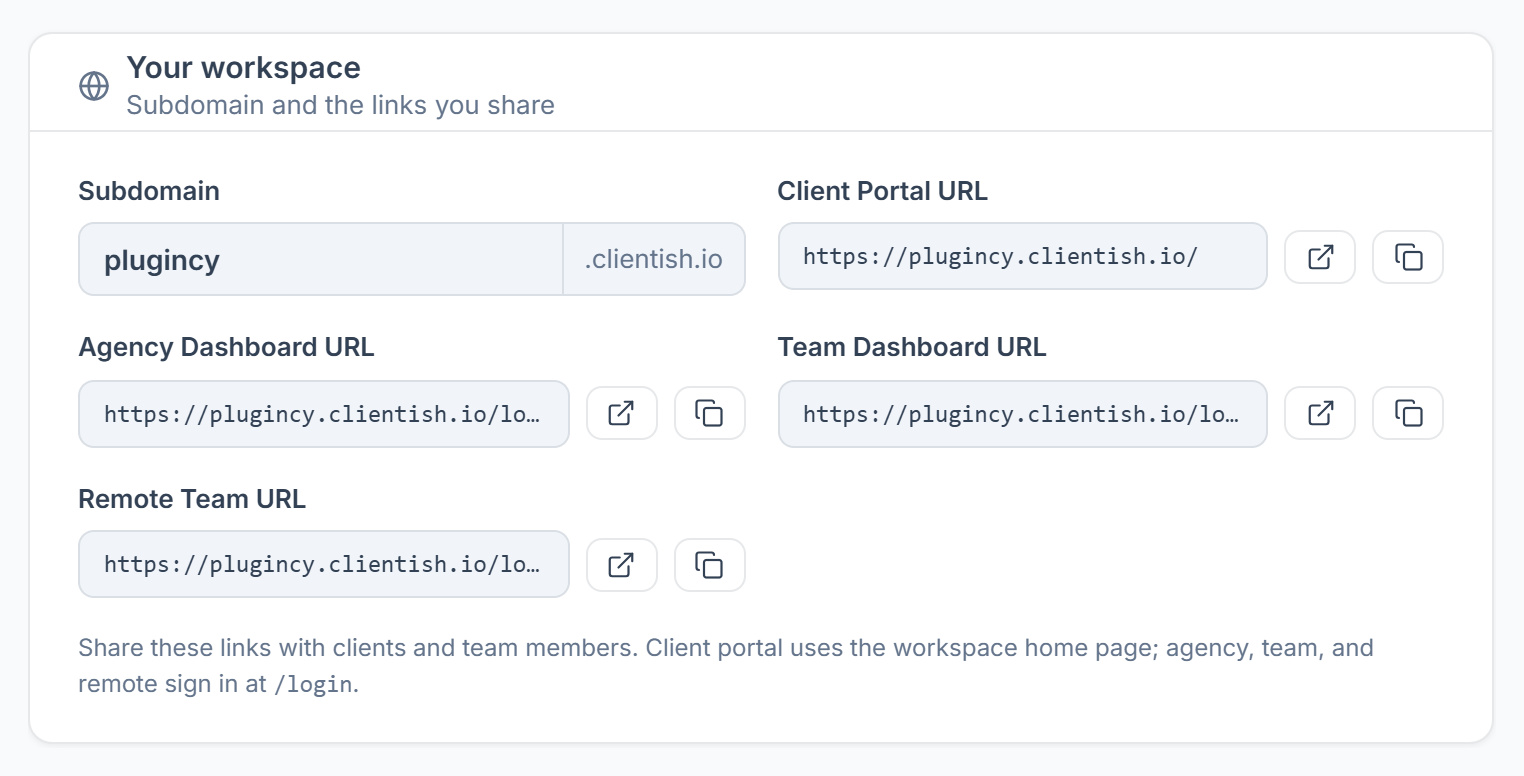Open Agency Dashboard URL externally

click(x=622, y=413)
